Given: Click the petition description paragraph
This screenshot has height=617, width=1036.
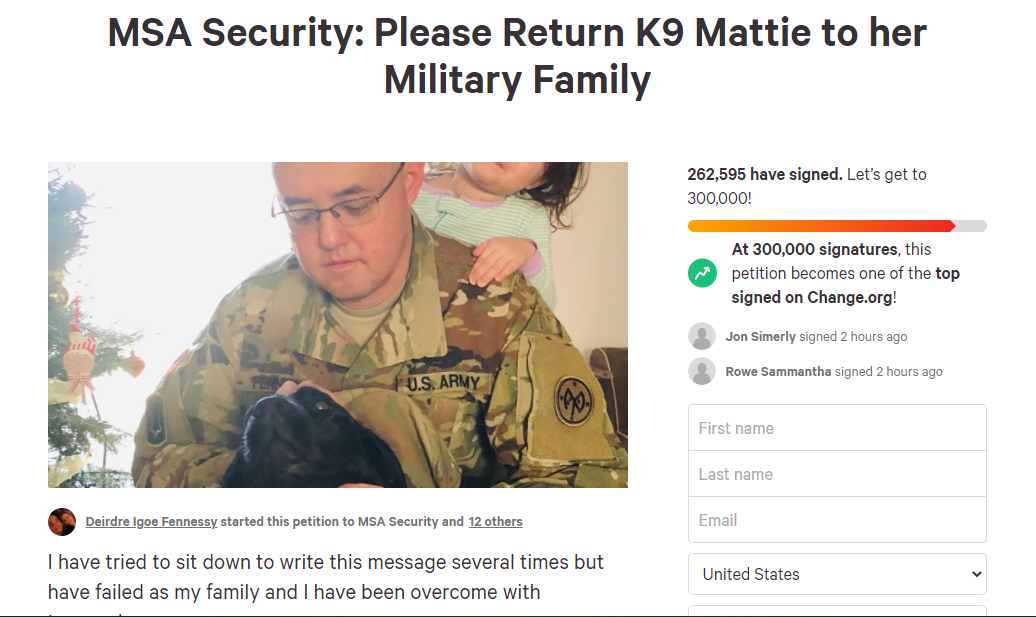Looking at the screenshot, I should point(325,577).
